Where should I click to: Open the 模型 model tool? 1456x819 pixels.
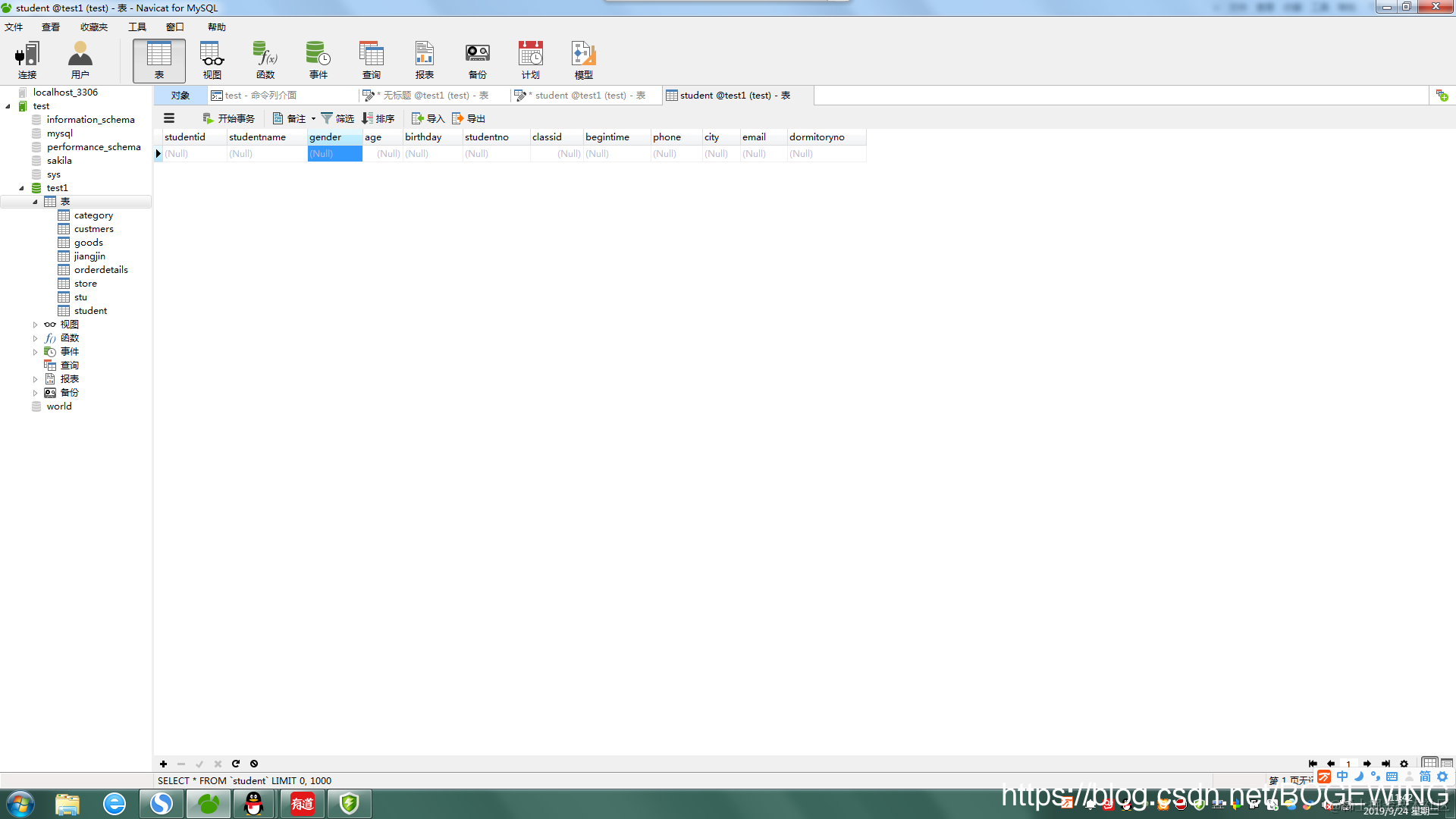[584, 61]
